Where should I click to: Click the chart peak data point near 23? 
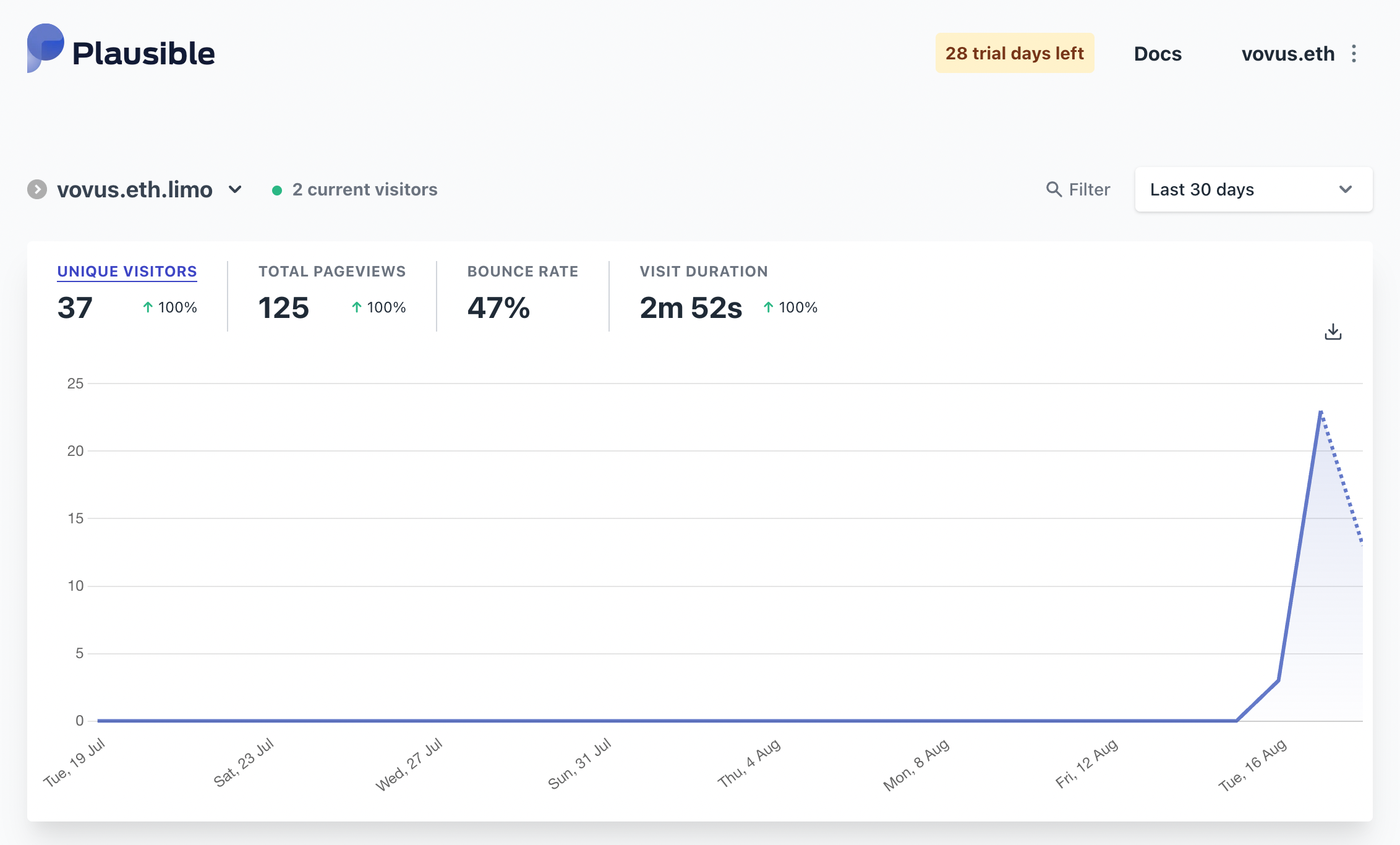pos(1320,411)
